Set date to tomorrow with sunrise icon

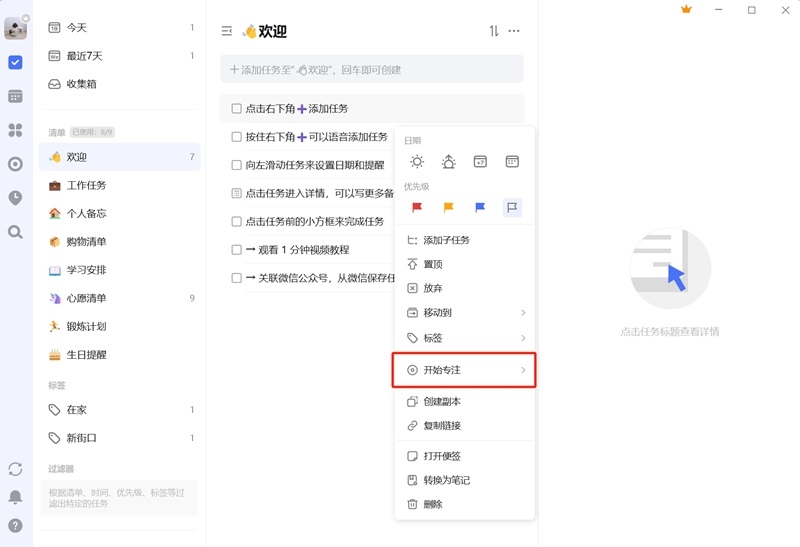pyautogui.click(x=448, y=162)
